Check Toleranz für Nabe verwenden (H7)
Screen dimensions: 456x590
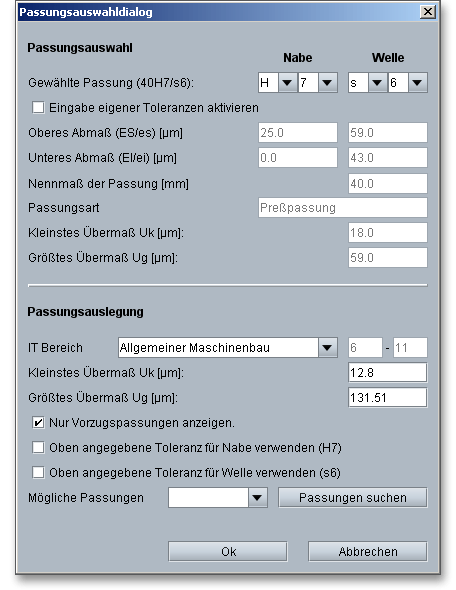38,448
